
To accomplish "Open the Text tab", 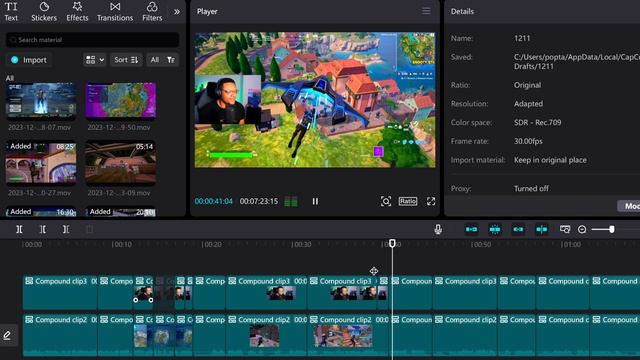I will (11, 11).
